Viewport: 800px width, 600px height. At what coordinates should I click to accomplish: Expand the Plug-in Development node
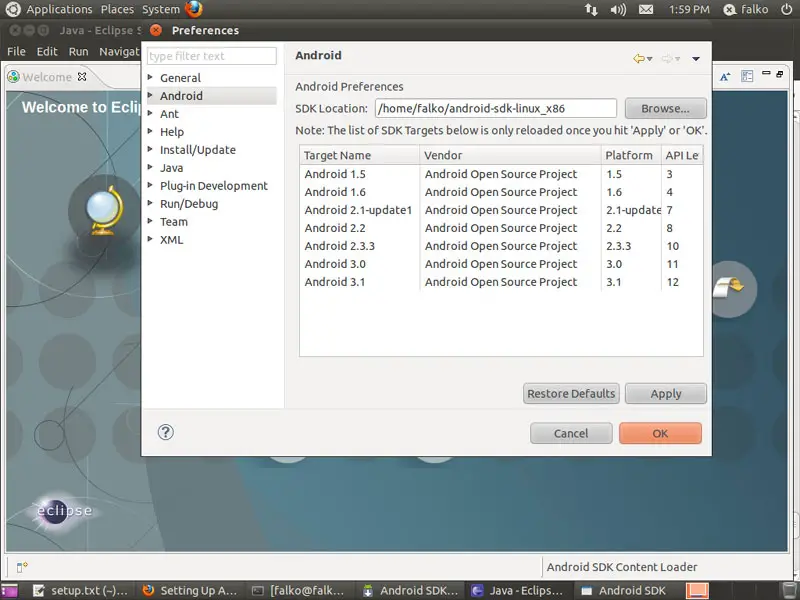click(150, 185)
